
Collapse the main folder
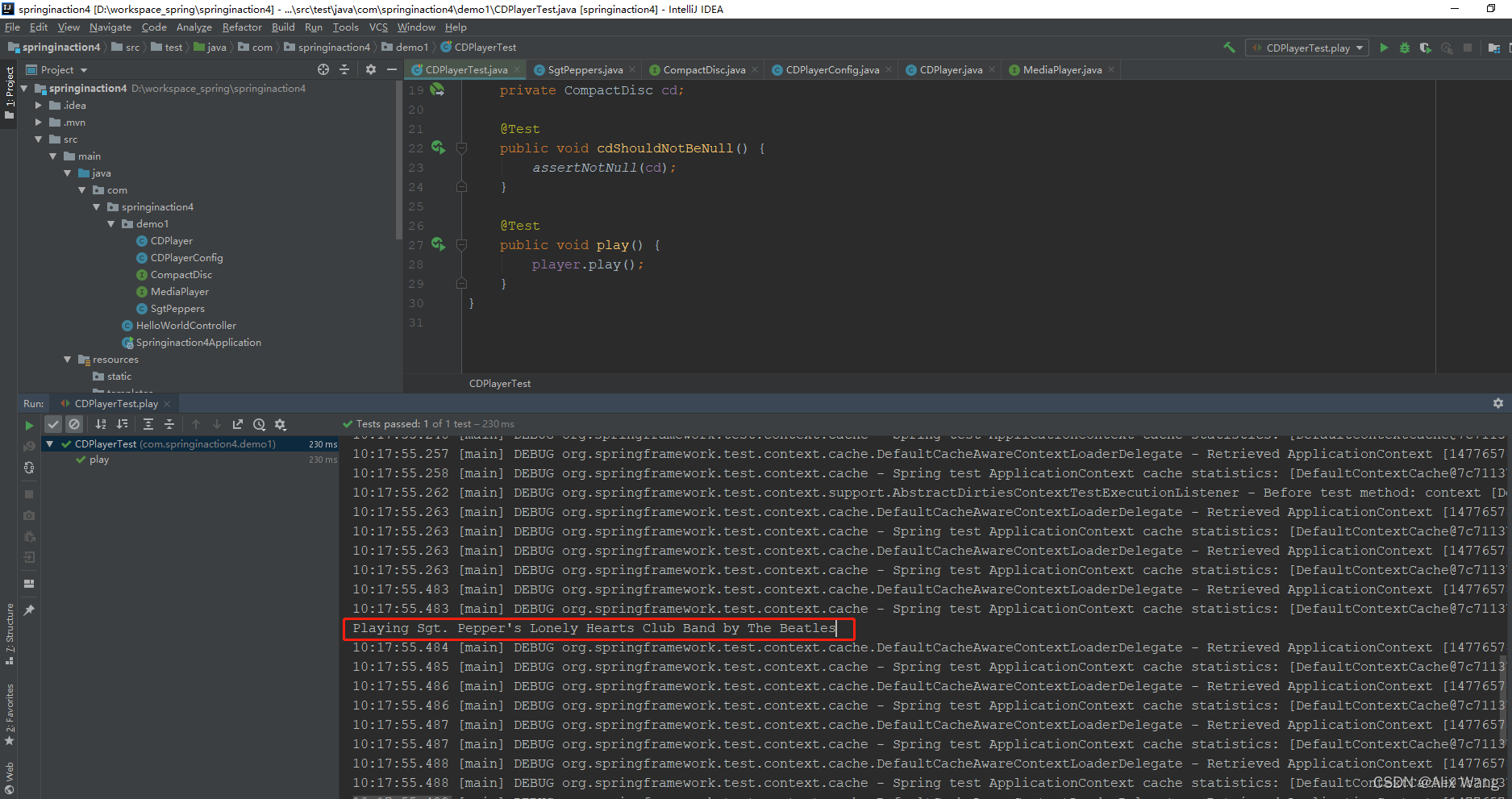point(53,156)
